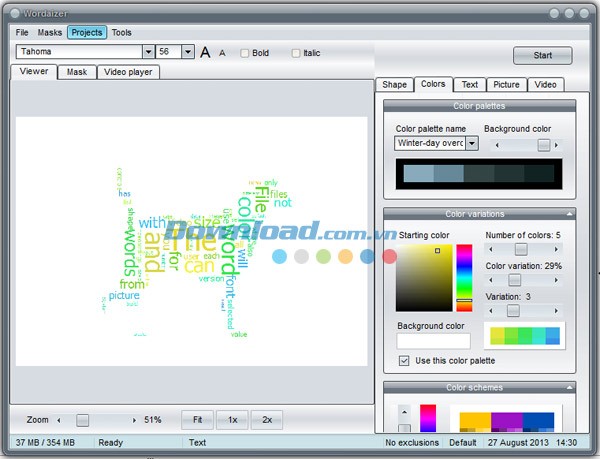Click the white Background color field
The image size is (600, 459).
tap(433, 341)
